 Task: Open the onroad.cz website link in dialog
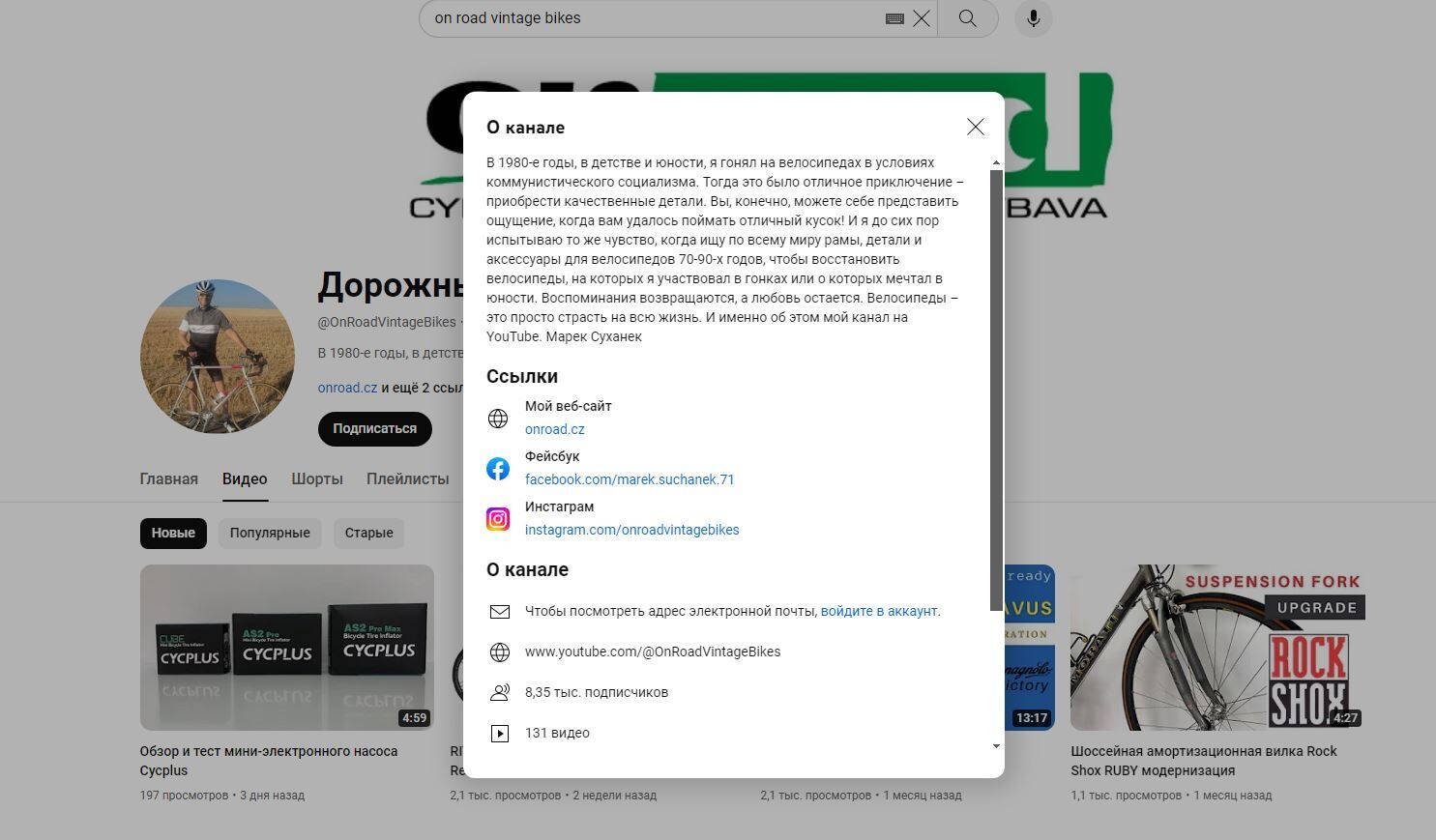click(x=555, y=429)
